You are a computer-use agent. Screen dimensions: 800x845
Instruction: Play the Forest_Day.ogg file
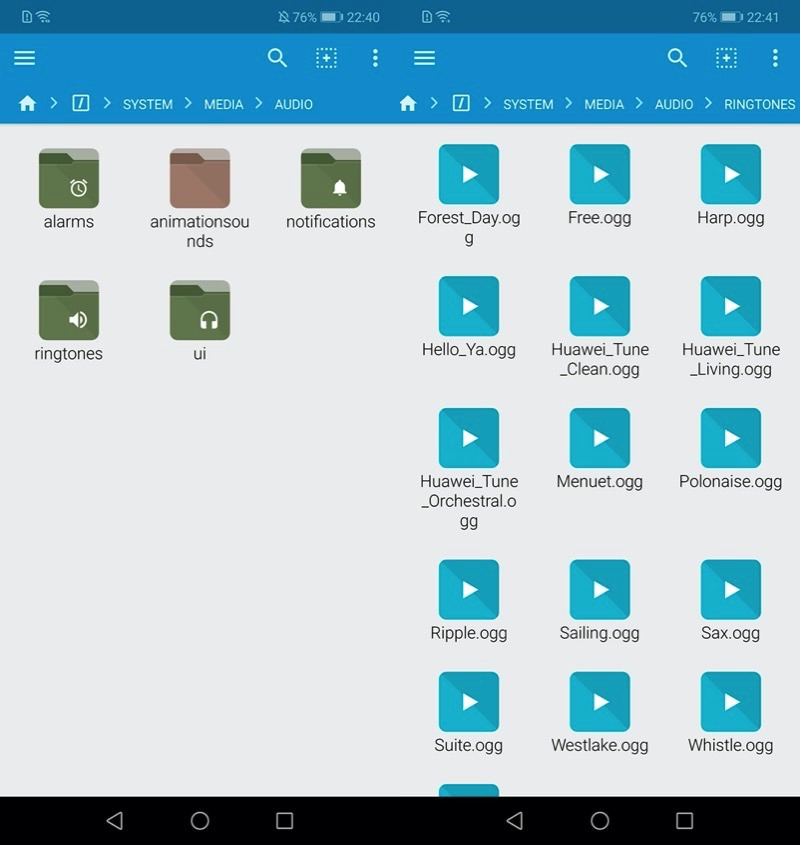pos(469,175)
